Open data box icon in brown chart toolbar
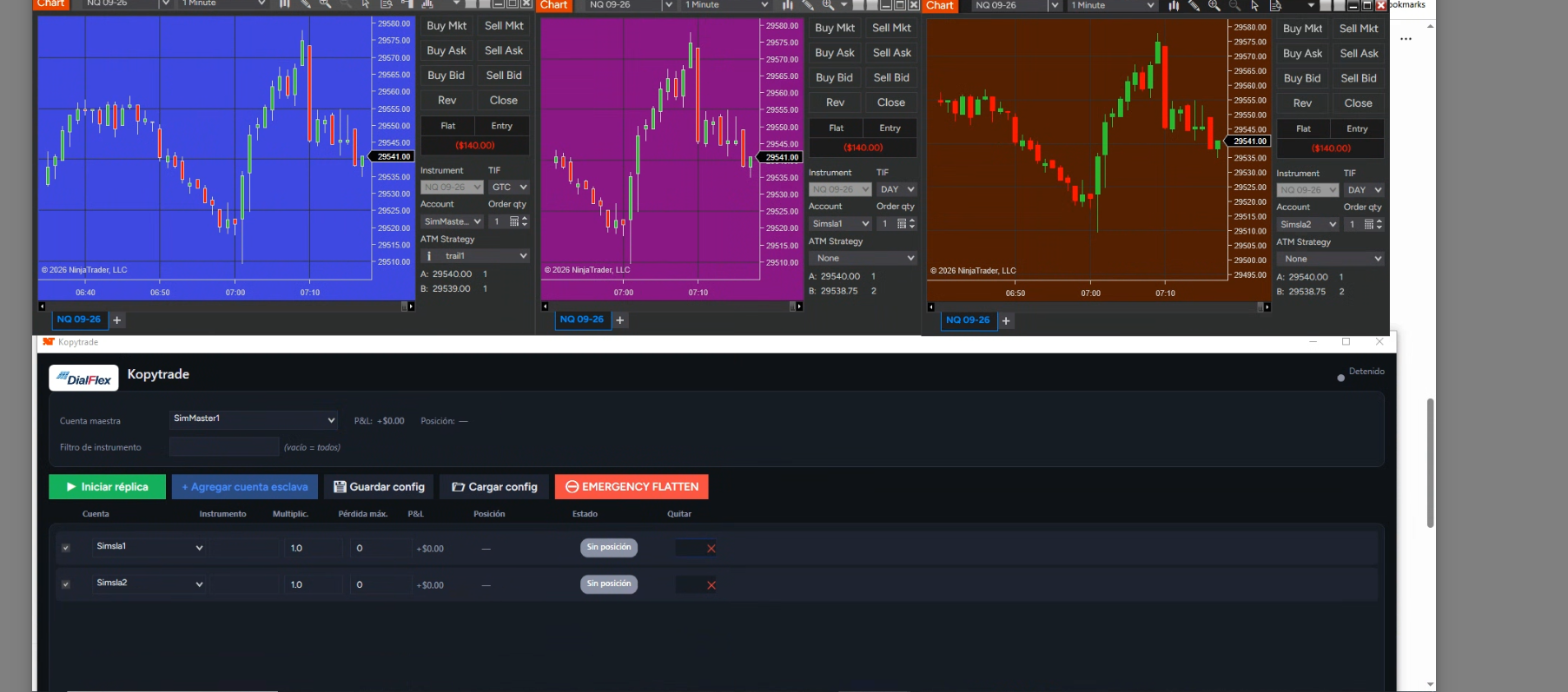This screenshot has height=692, width=1568. click(x=1275, y=5)
